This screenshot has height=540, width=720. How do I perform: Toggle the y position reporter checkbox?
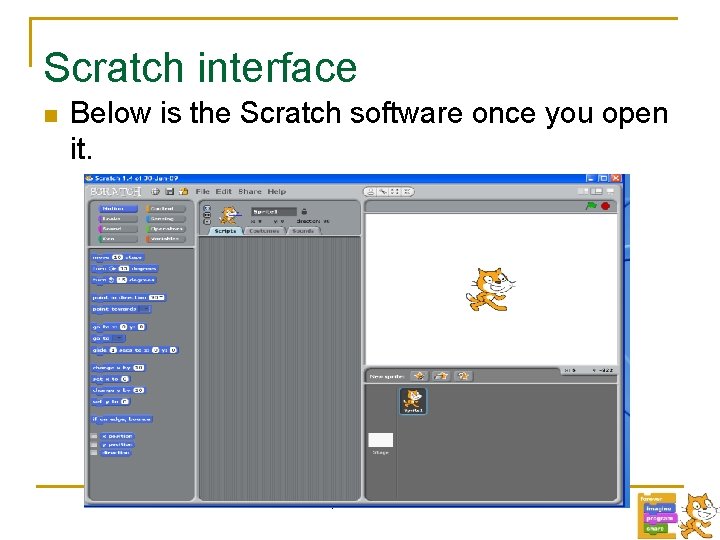point(94,444)
